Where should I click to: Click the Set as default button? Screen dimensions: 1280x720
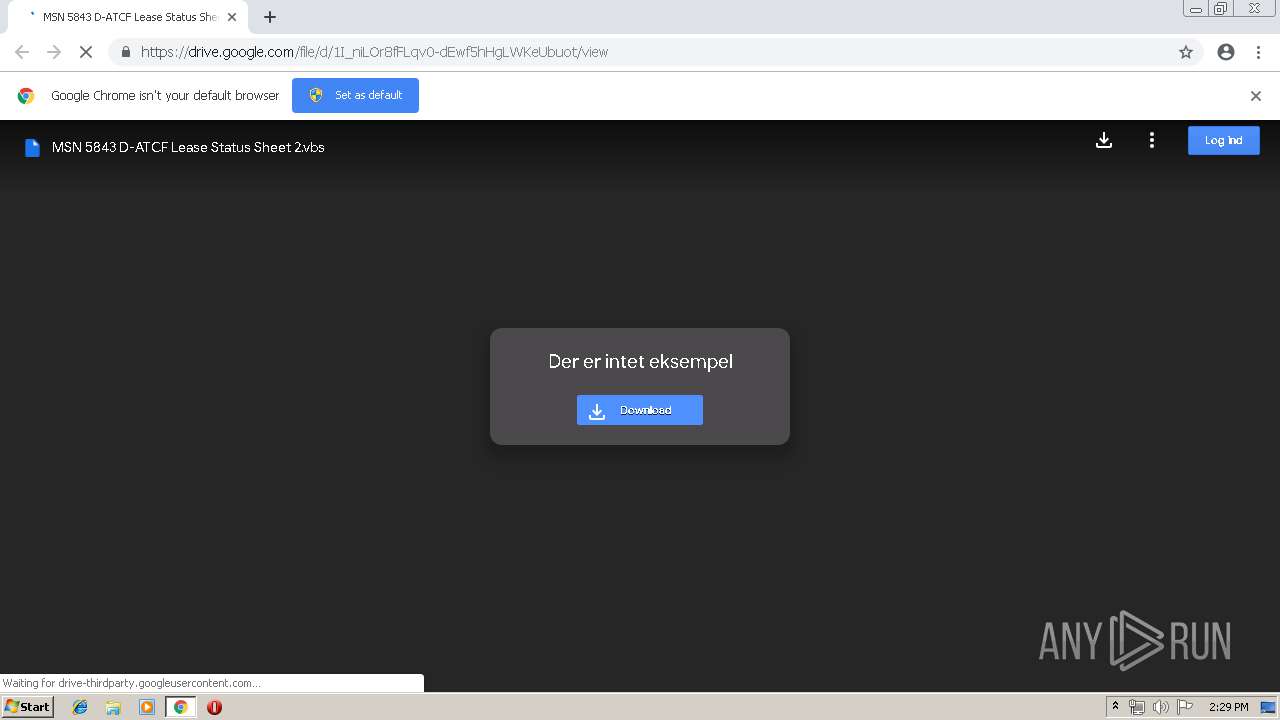[355, 95]
